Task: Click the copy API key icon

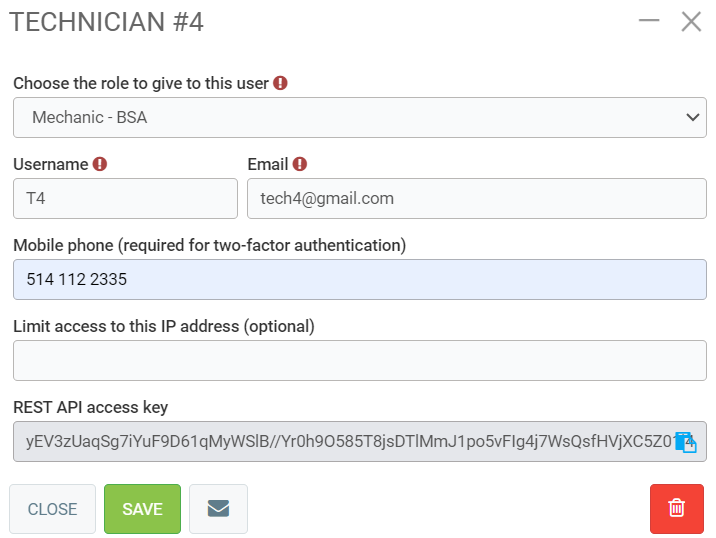Action: tap(685, 442)
